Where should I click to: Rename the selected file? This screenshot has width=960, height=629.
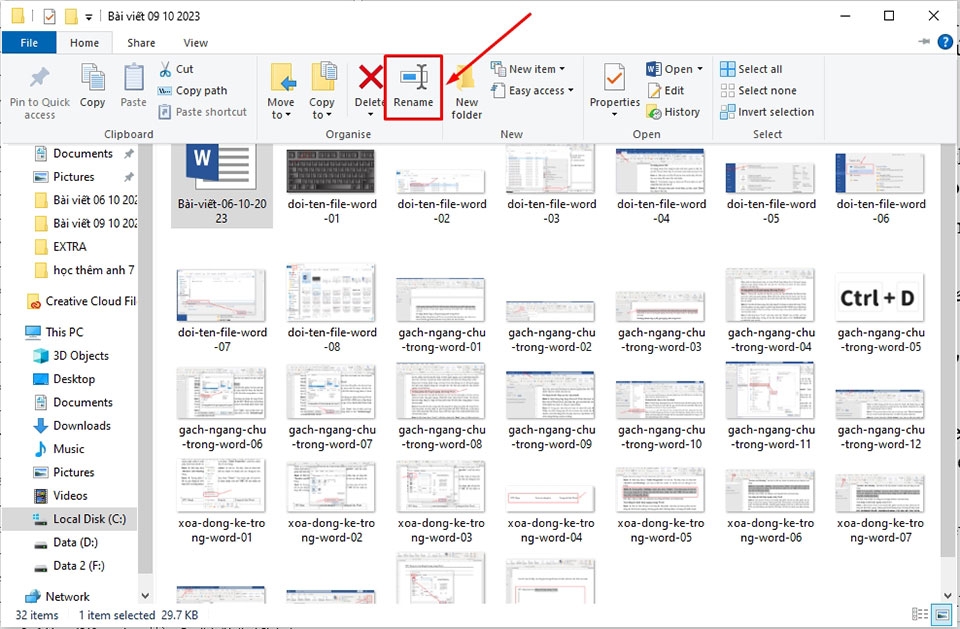click(413, 88)
